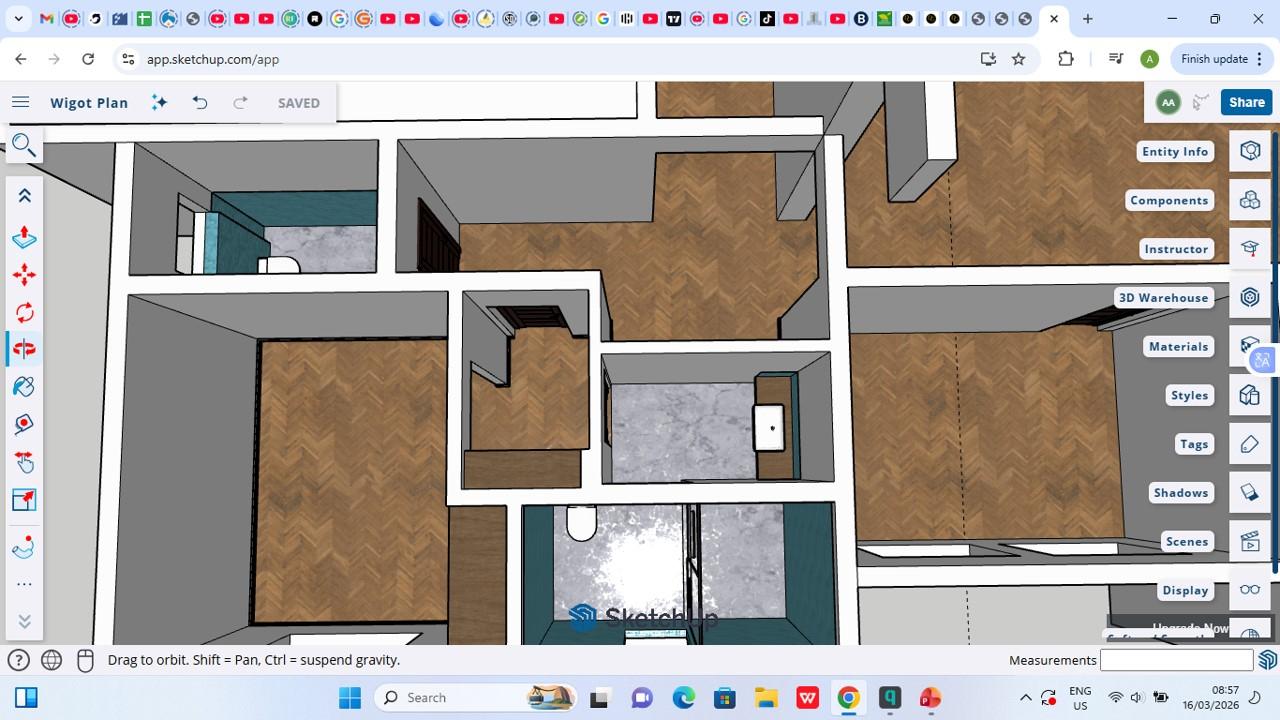Open the Display glasses panel icon

1249,590
